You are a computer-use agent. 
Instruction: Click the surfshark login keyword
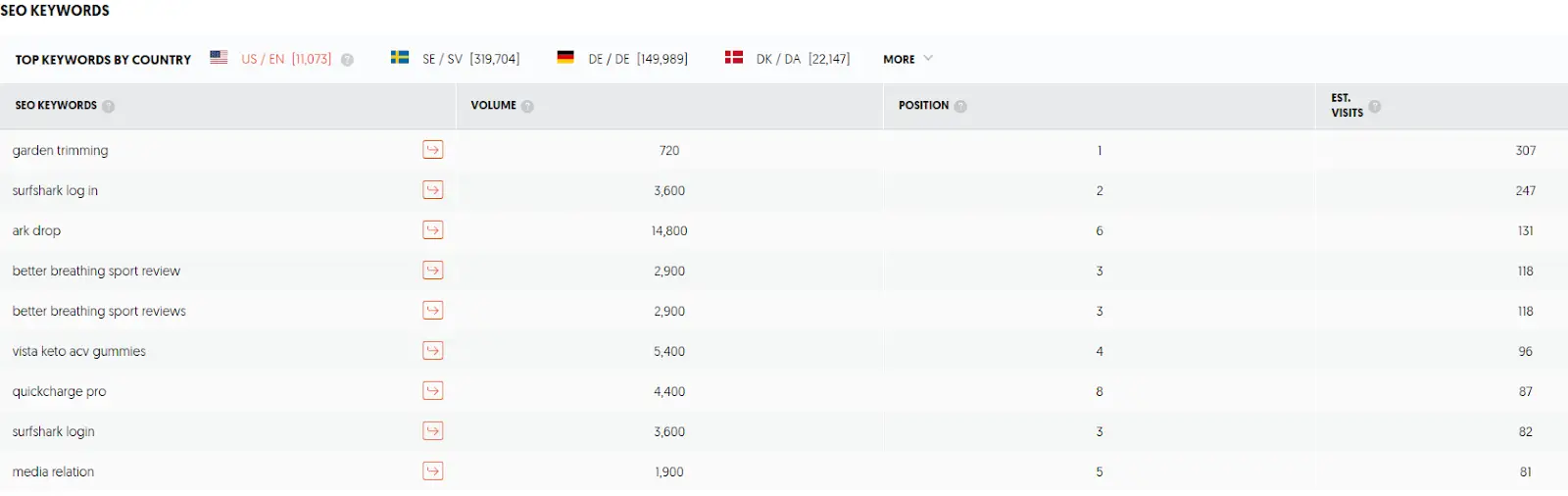54,431
